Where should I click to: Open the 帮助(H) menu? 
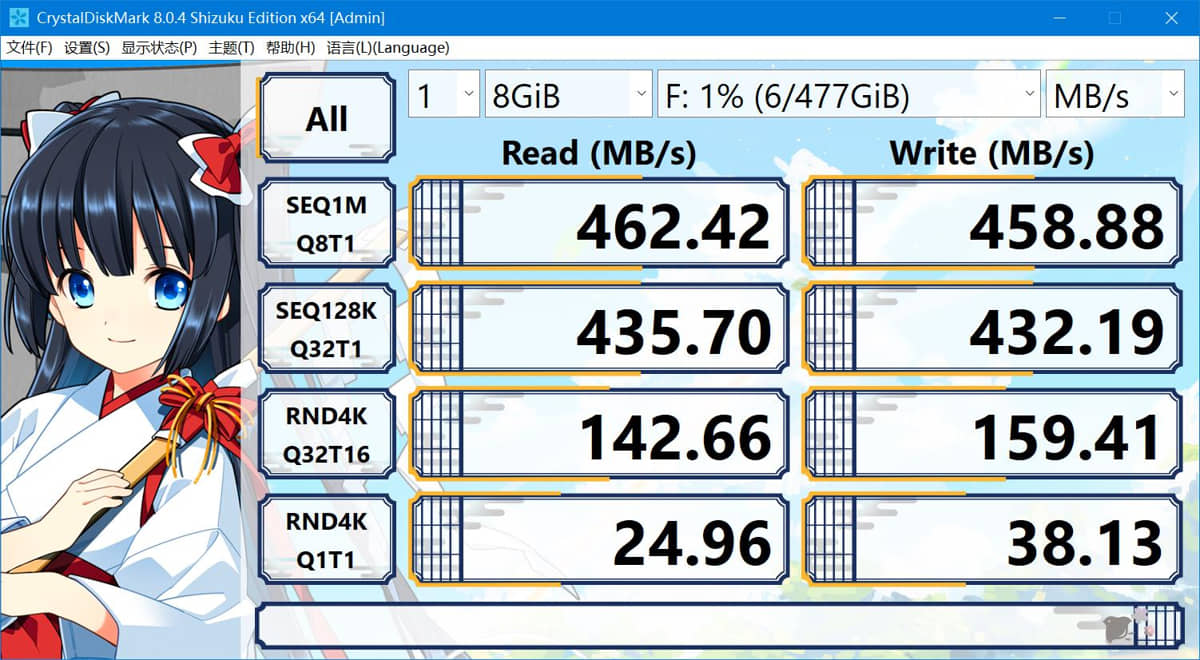tap(290, 48)
